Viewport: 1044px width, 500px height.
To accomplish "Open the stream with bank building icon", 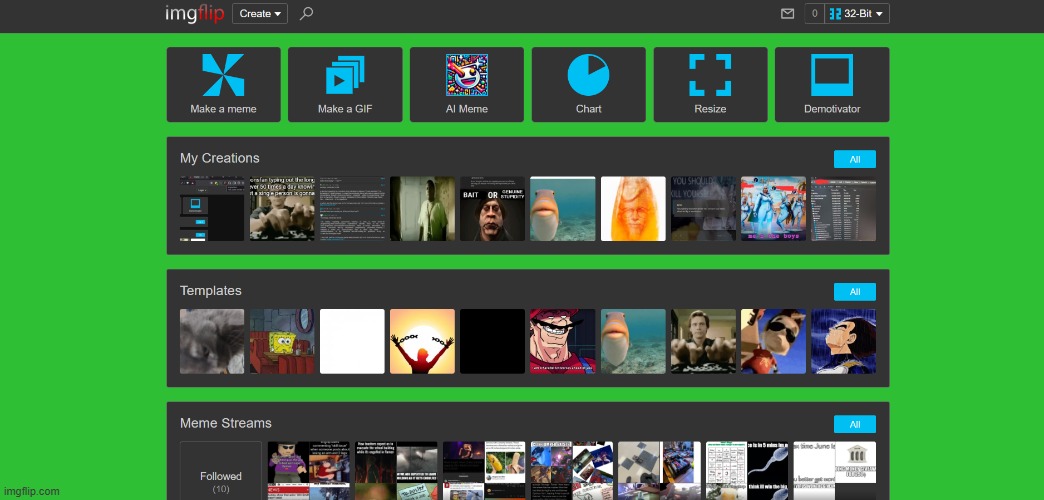I will (x=835, y=471).
